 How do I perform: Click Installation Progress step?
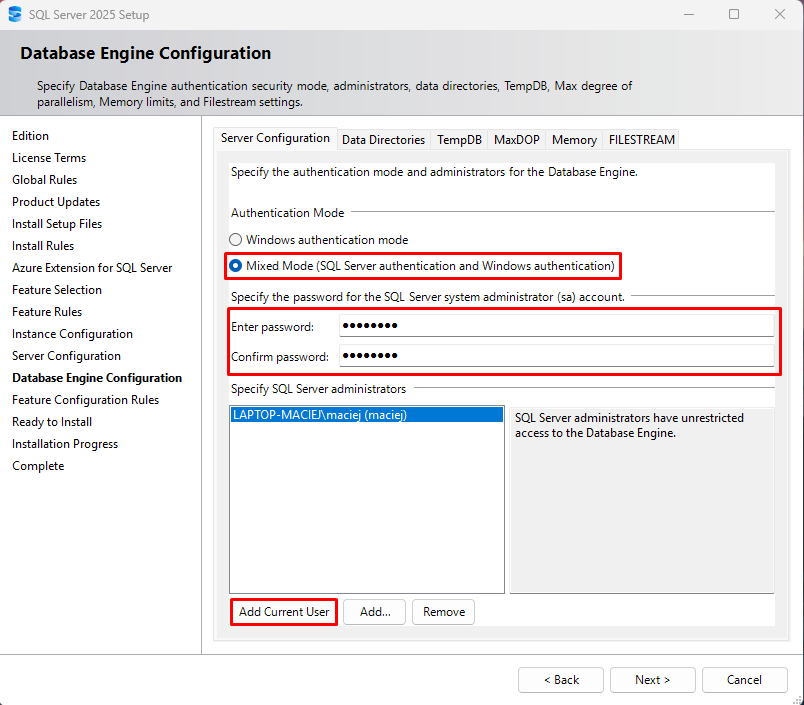click(x=65, y=444)
